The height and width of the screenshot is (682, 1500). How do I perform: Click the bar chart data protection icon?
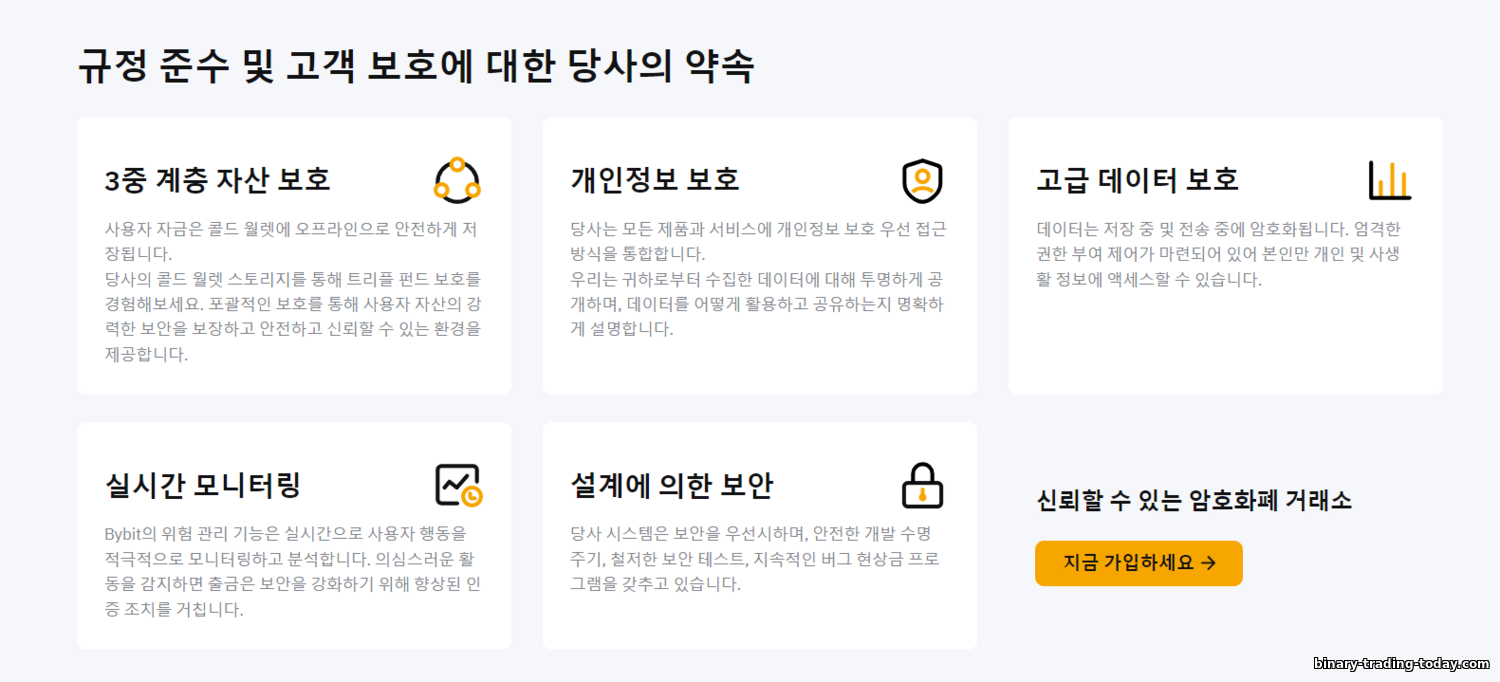[x=1390, y=180]
